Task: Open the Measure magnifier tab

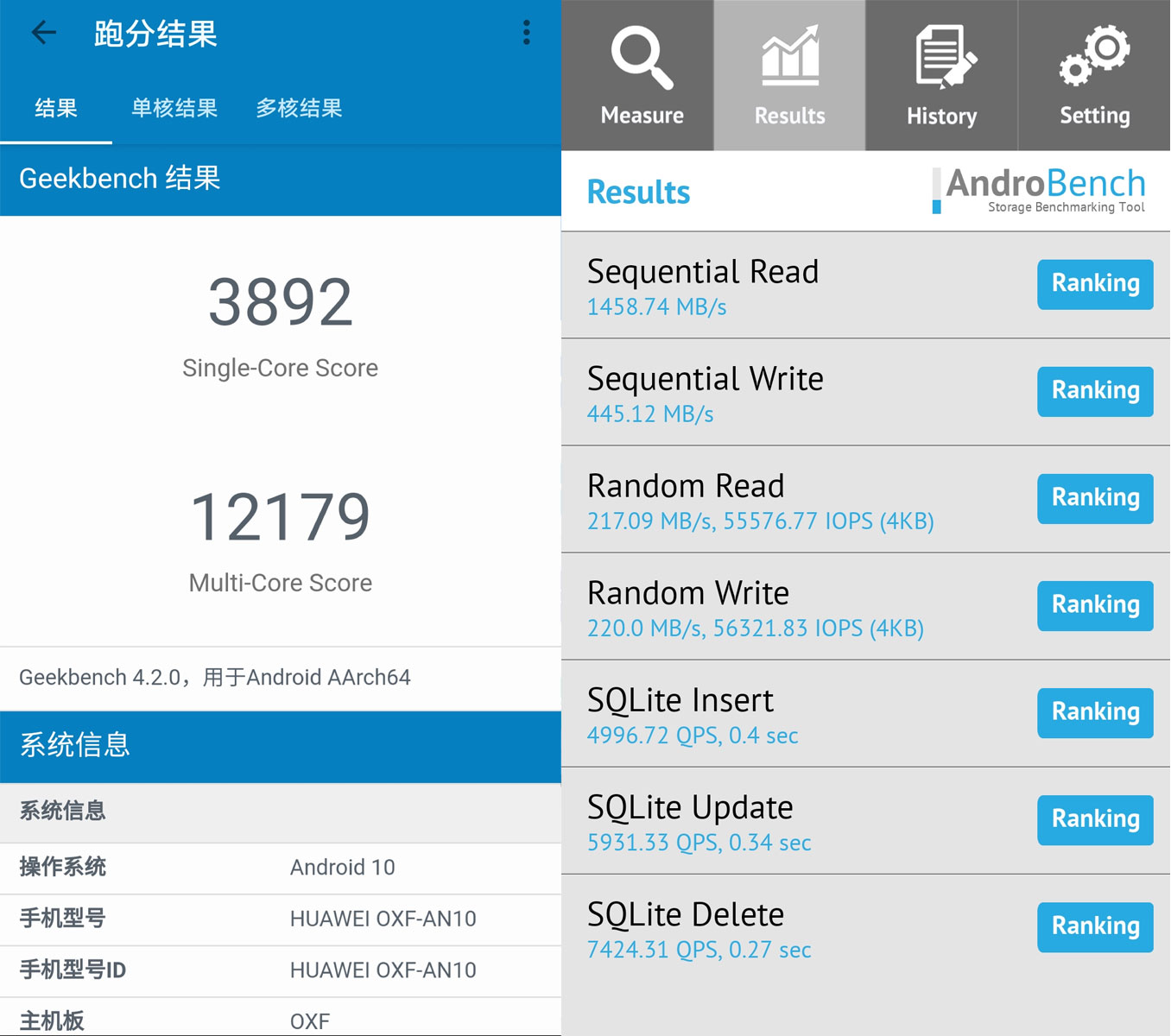Action: tap(638, 75)
